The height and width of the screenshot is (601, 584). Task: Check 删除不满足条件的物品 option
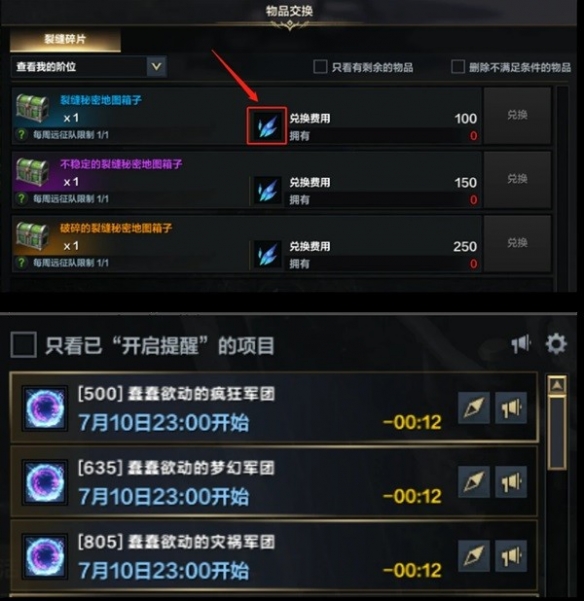click(458, 66)
